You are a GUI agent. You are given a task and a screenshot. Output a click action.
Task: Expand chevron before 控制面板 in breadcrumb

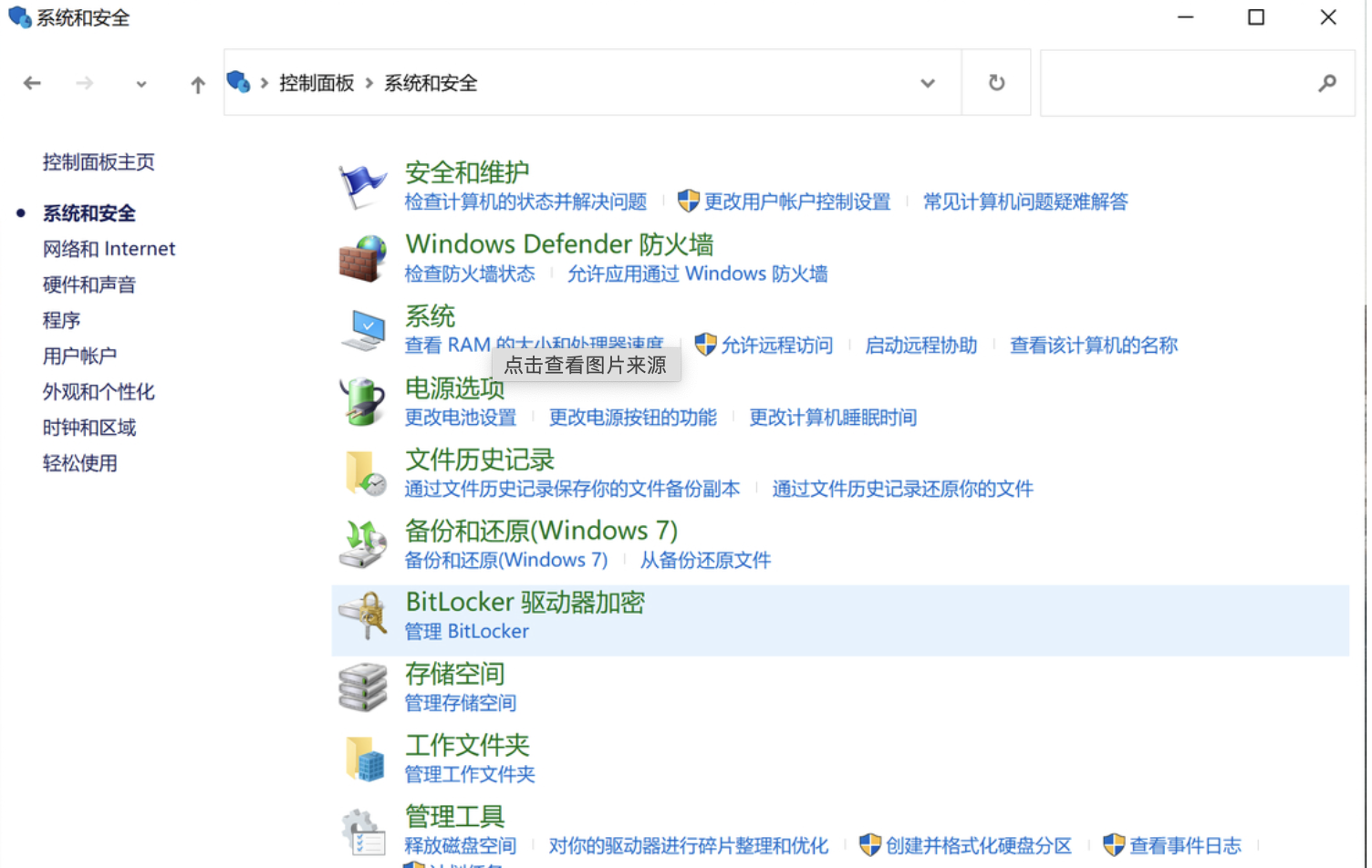point(265,83)
